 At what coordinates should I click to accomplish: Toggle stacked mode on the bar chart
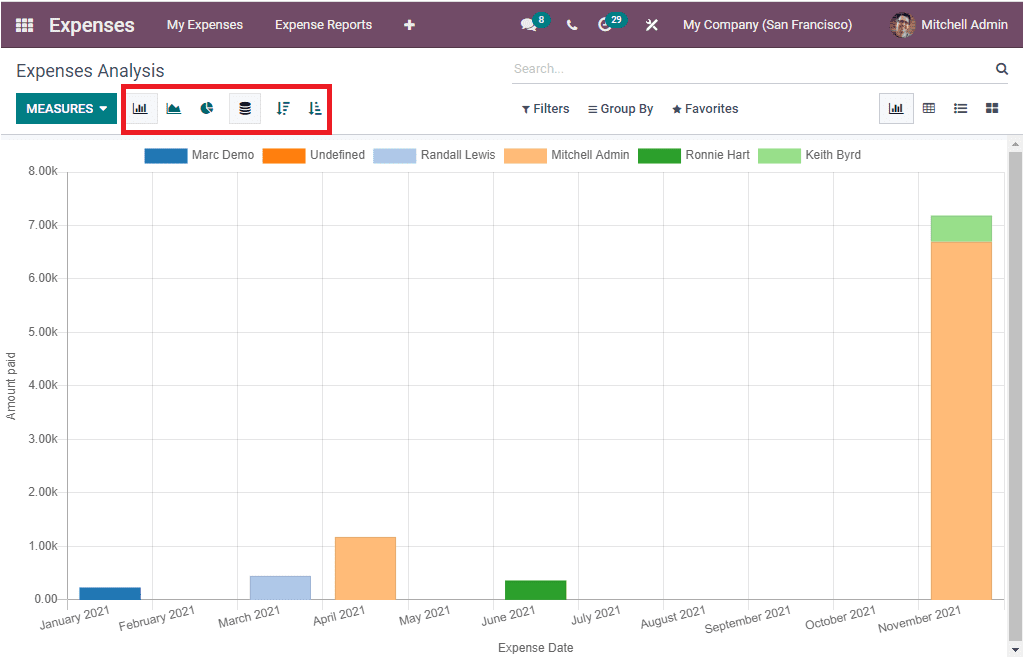tap(245, 107)
